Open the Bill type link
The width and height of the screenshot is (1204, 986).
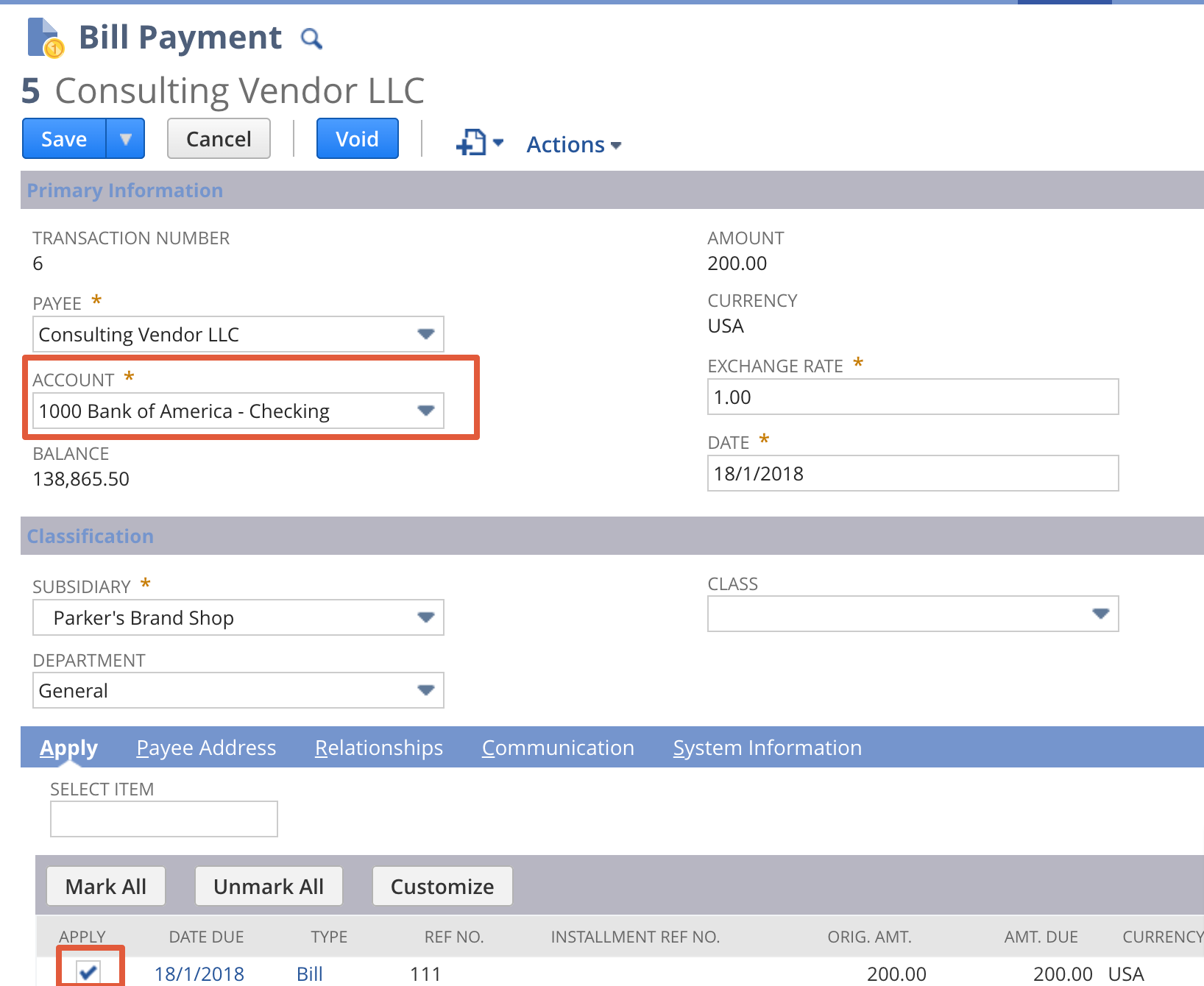pyautogui.click(x=310, y=974)
